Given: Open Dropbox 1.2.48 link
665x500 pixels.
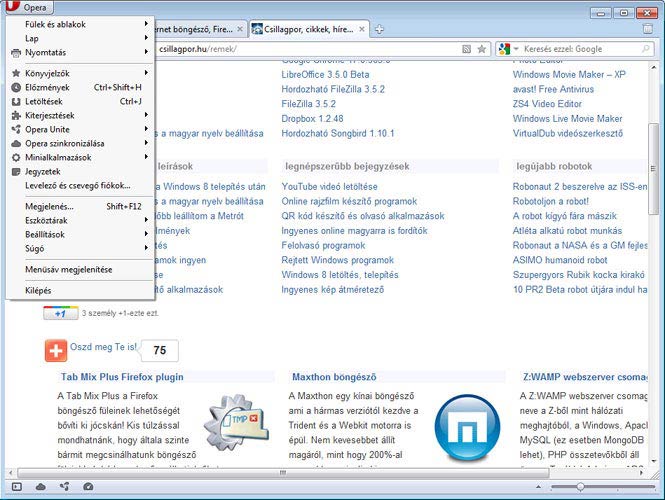Looking at the screenshot, I should [x=313, y=119].
